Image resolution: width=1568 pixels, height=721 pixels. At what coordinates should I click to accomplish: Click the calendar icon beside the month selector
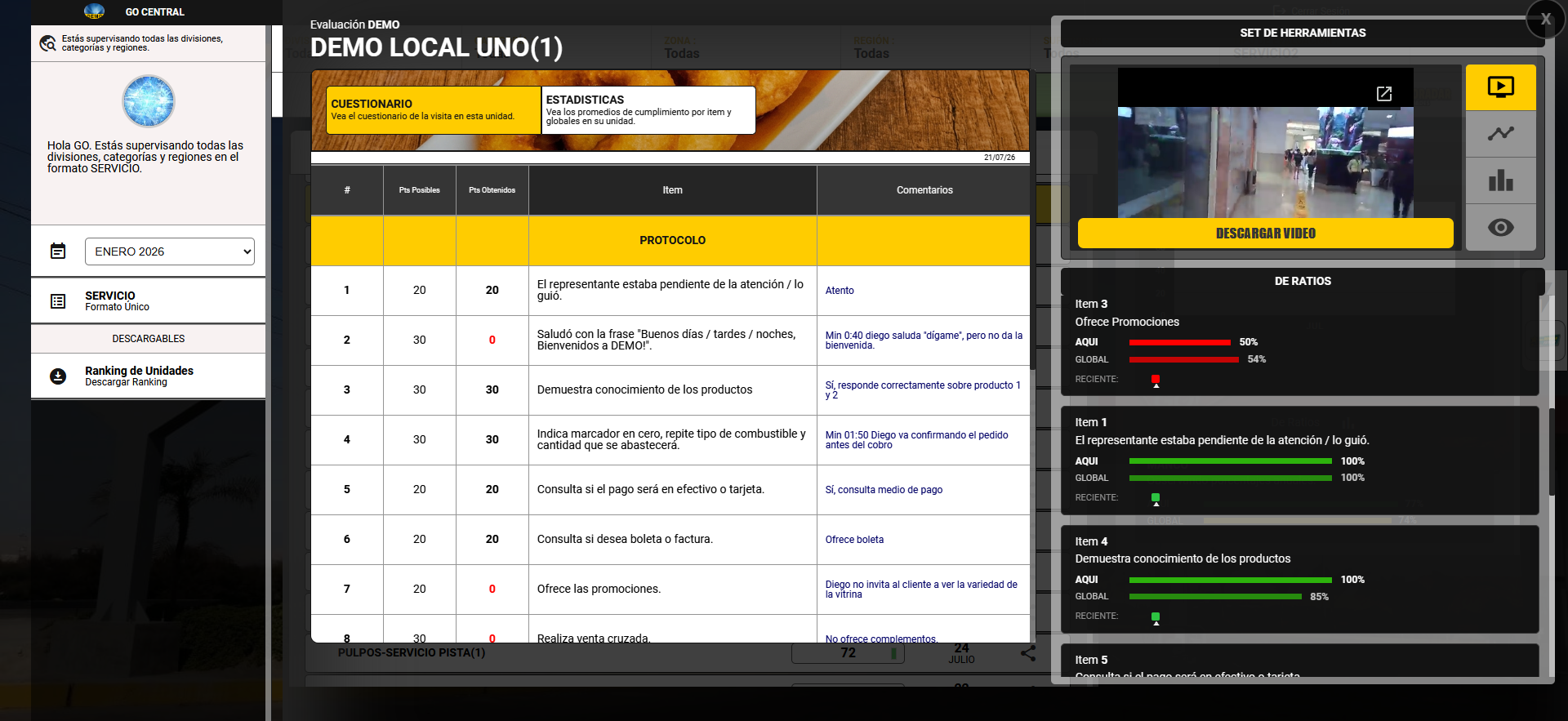tap(58, 251)
